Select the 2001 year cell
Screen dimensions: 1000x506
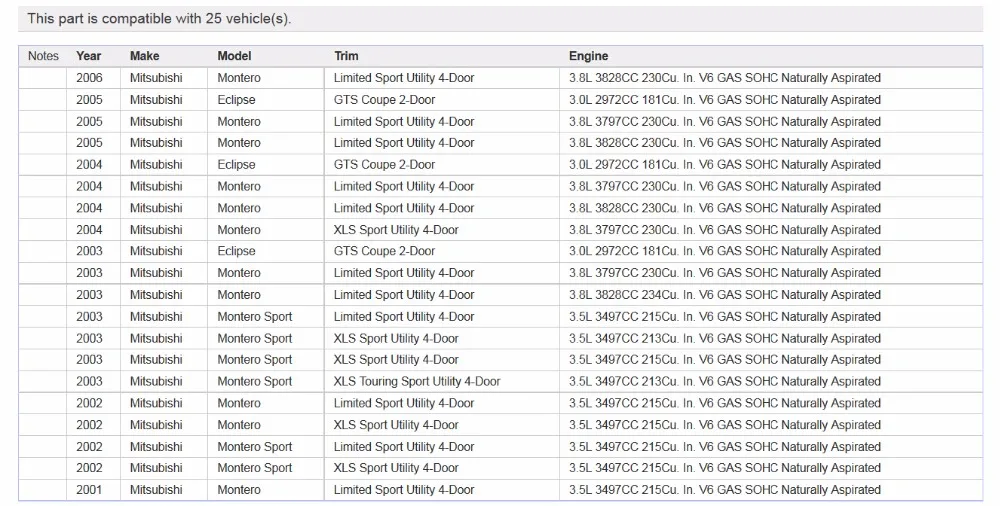click(x=89, y=490)
